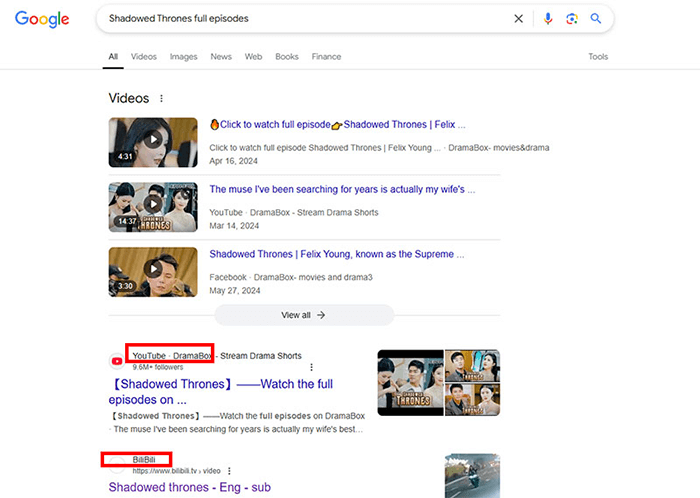Play the 4:31 video thumbnail
This screenshot has height=498, width=700.
153,142
